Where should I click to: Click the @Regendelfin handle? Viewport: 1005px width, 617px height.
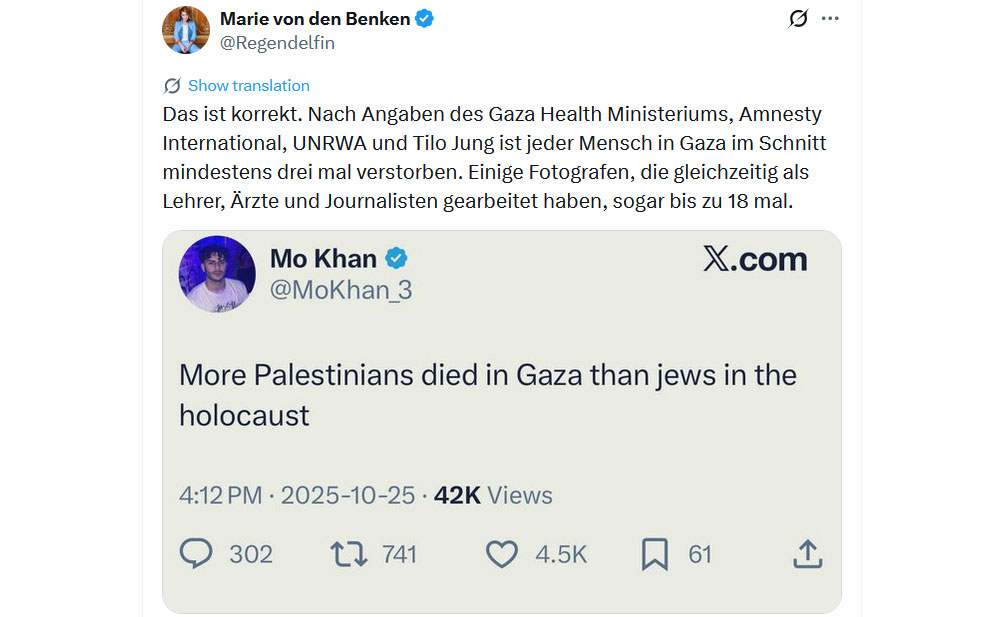coord(277,42)
